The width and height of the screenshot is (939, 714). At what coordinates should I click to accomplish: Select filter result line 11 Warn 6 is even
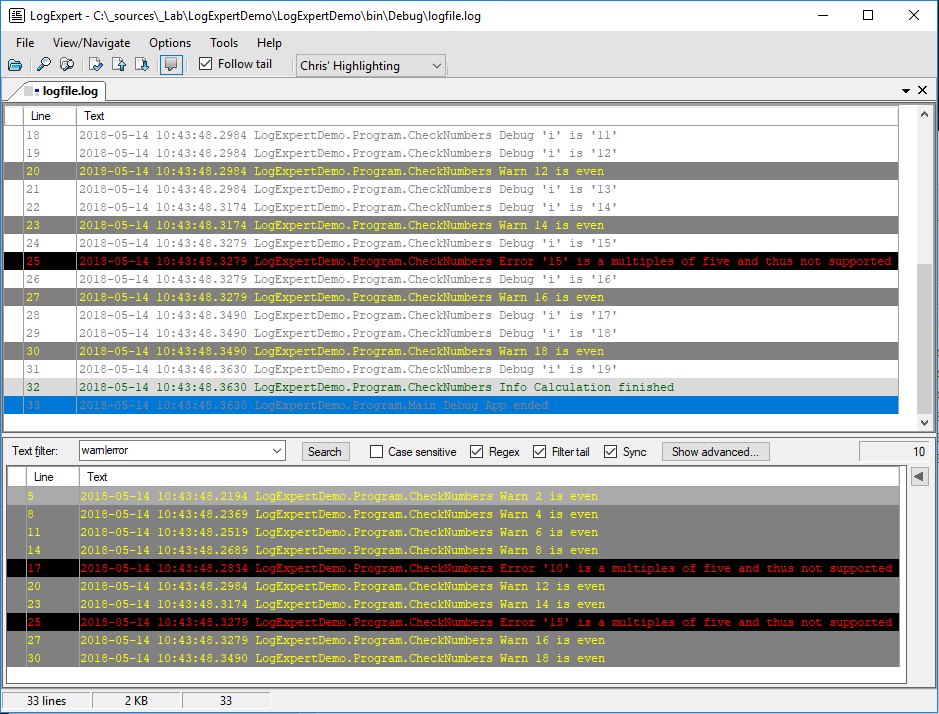tap(453, 532)
